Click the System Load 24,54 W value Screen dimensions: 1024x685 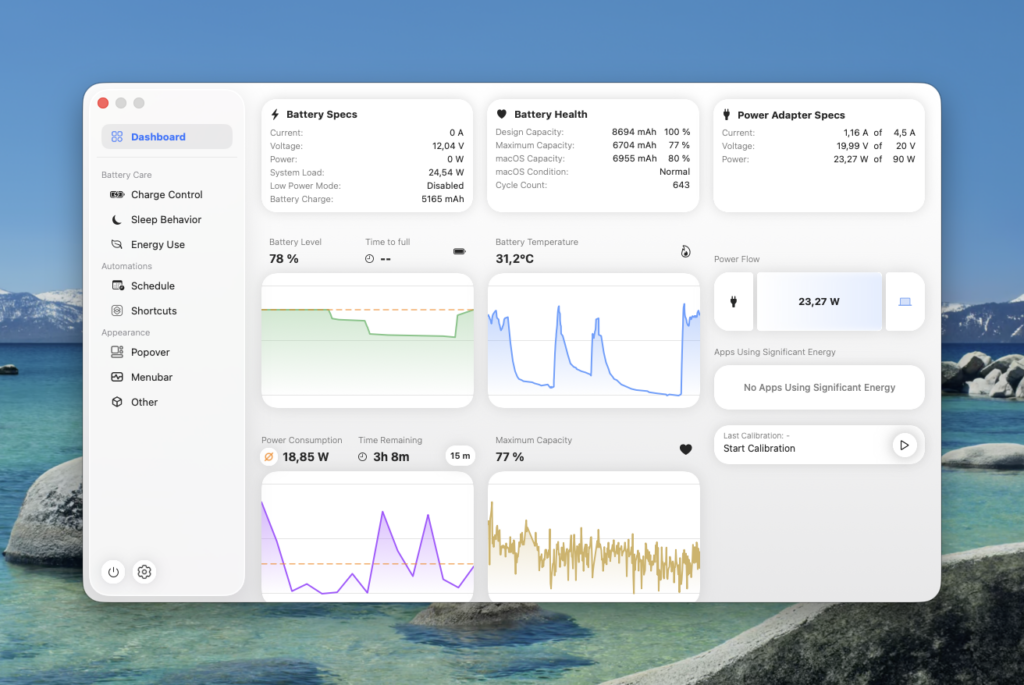(x=446, y=172)
